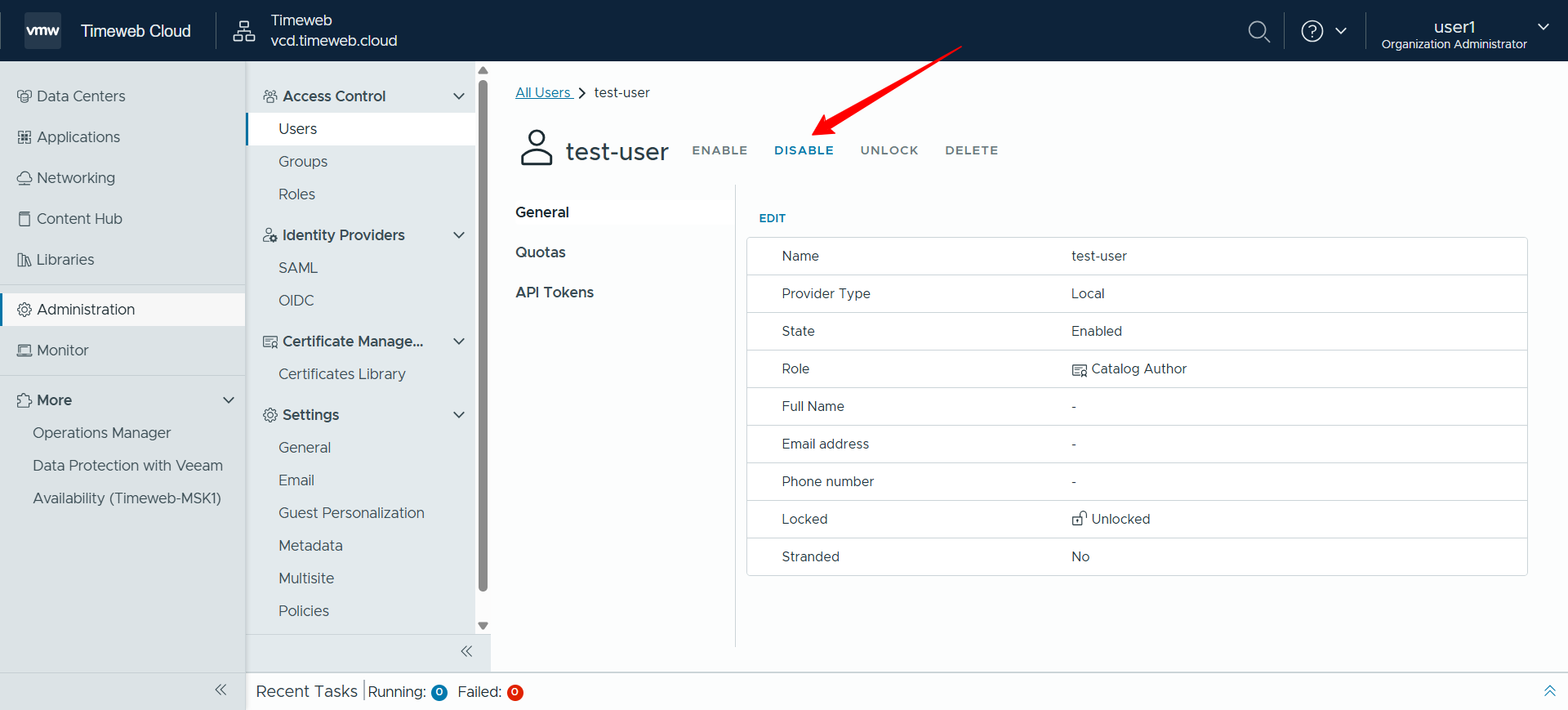The image size is (1568, 710).
Task: Click the DELETE user button
Action: tap(972, 150)
